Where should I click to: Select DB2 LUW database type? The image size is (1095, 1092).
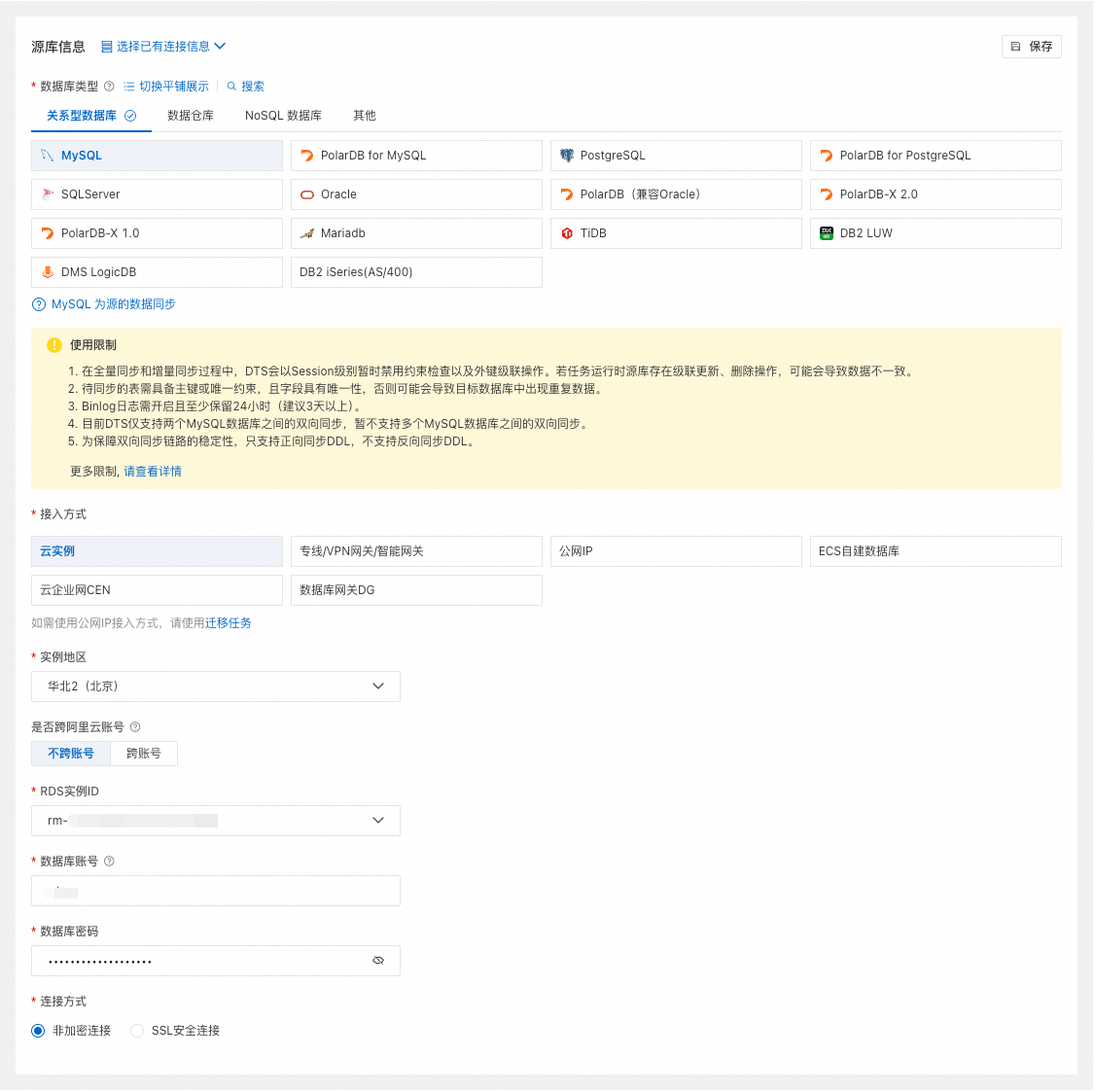click(x=936, y=233)
